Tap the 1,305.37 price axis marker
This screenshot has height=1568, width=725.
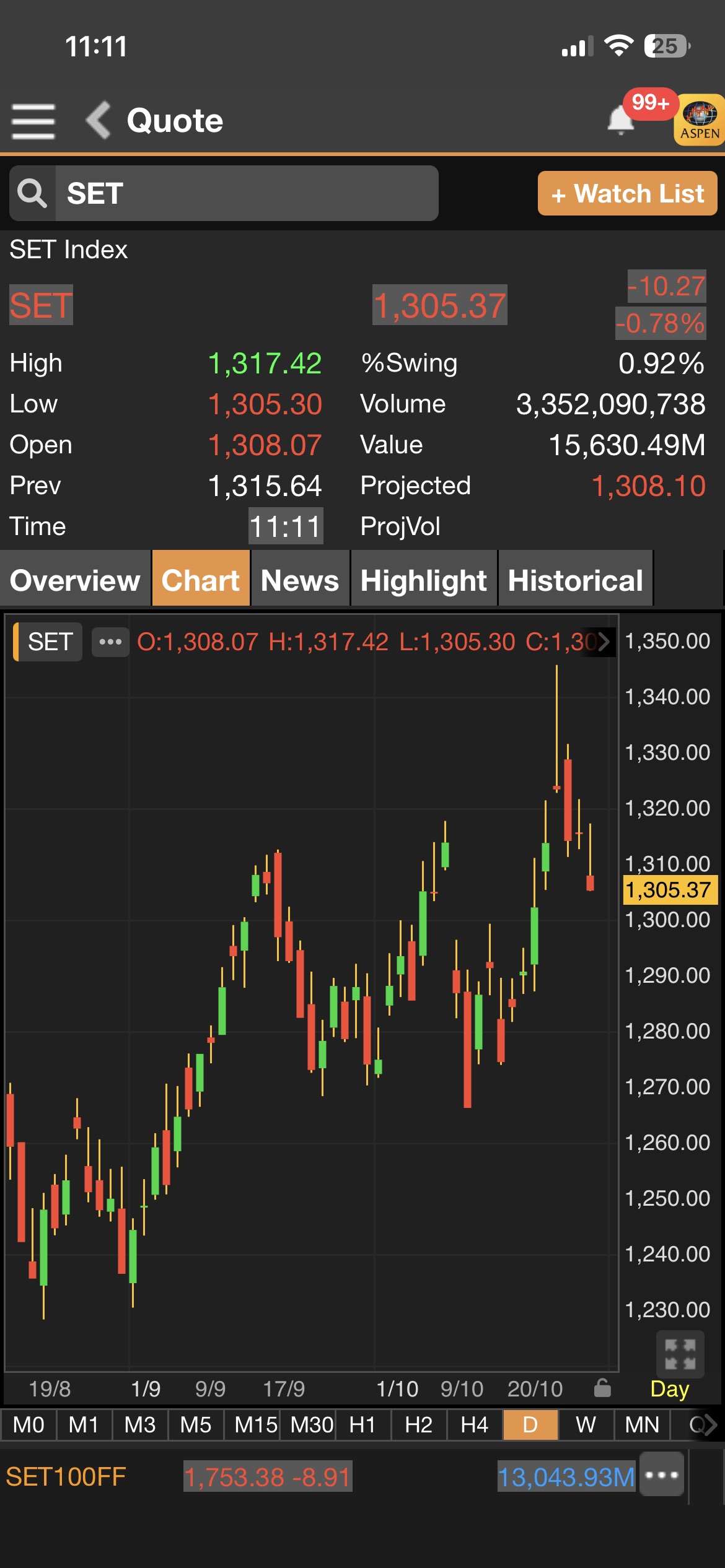tap(668, 890)
